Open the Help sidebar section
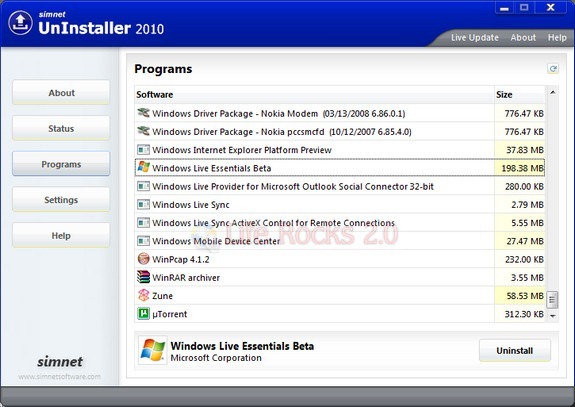575x407 pixels. 61,235
